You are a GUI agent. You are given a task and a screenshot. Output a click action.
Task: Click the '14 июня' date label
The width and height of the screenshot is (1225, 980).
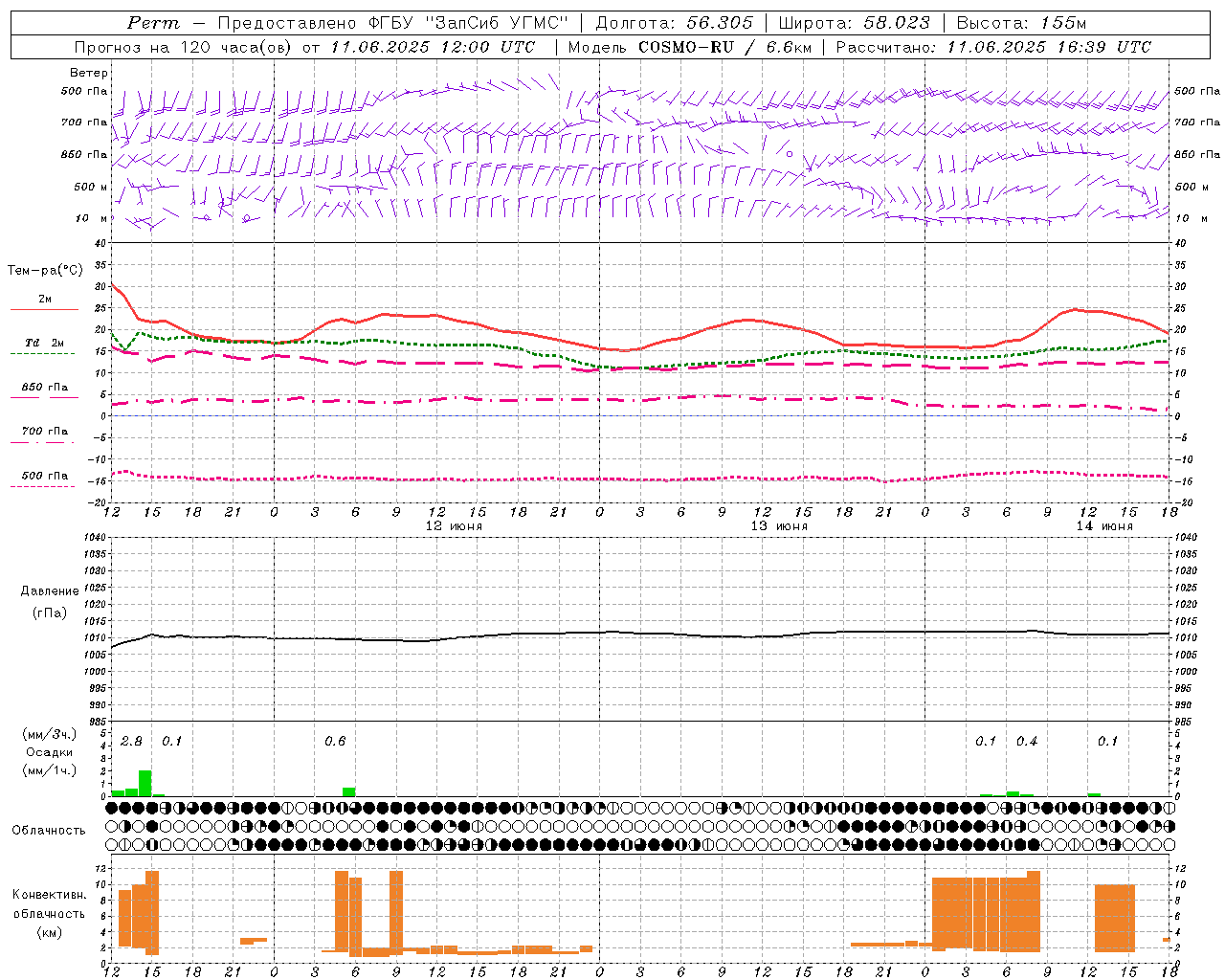(1104, 526)
